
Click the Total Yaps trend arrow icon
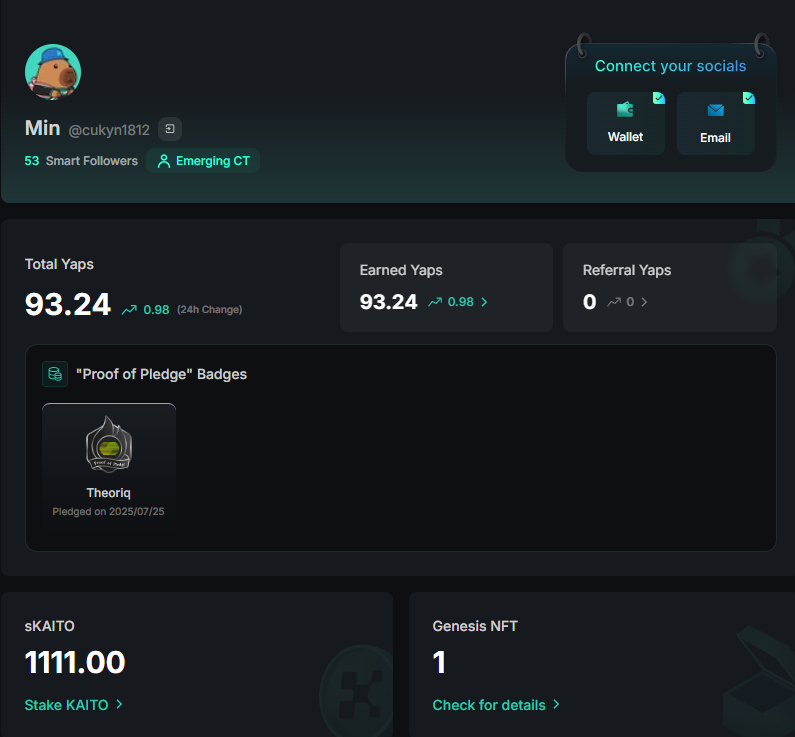[x=129, y=309]
